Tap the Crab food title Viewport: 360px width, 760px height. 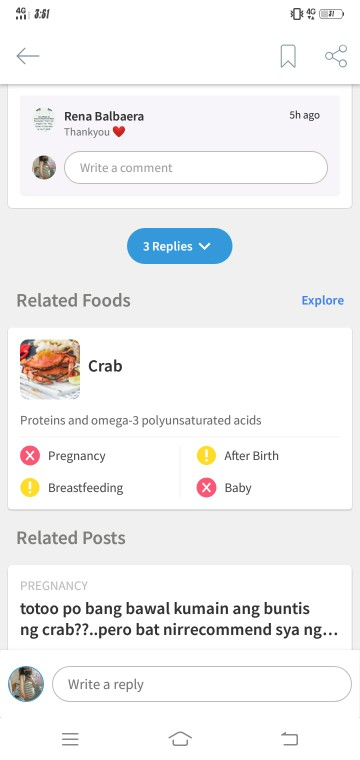(105, 366)
